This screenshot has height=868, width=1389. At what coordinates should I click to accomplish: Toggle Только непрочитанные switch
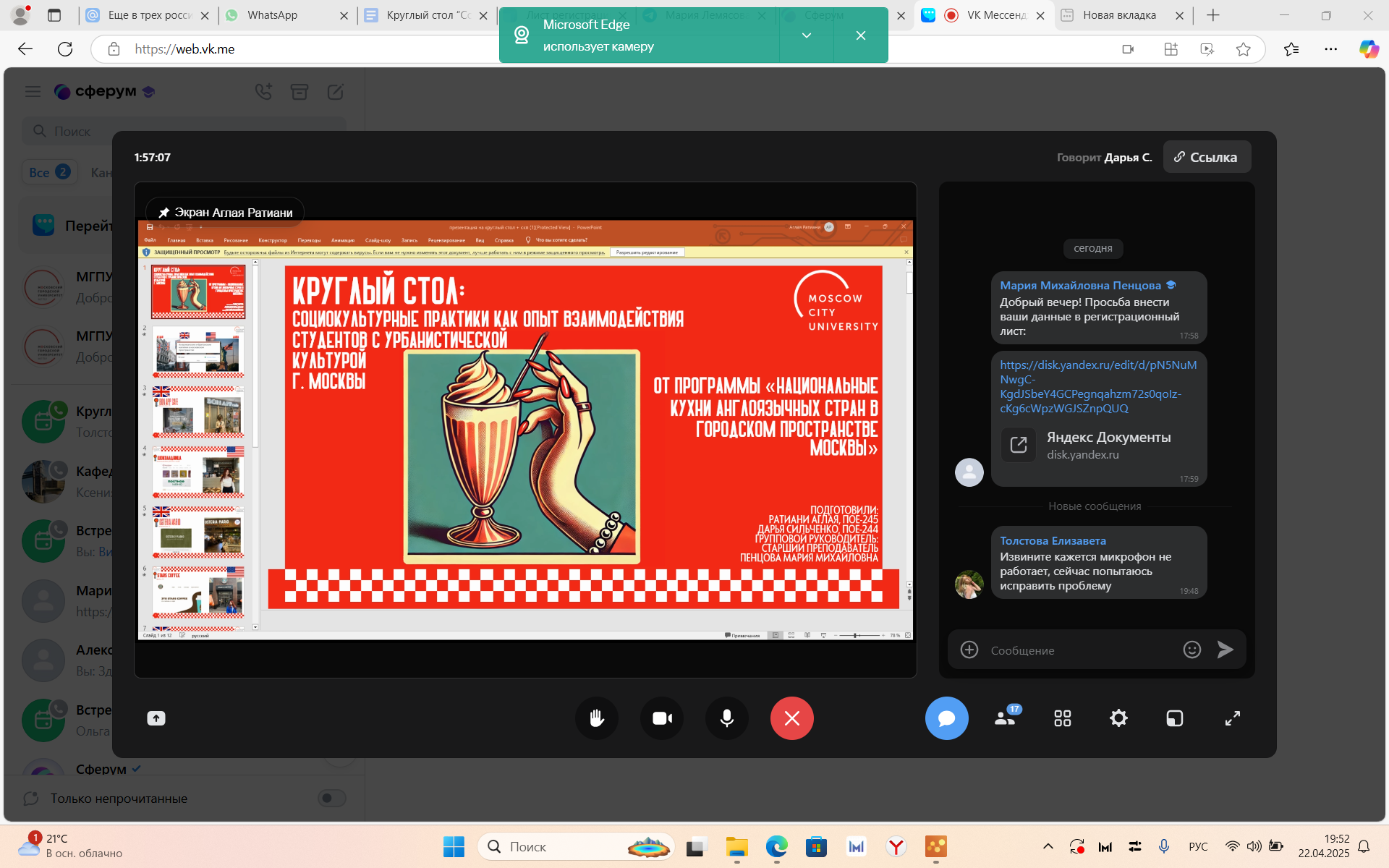[x=331, y=798]
